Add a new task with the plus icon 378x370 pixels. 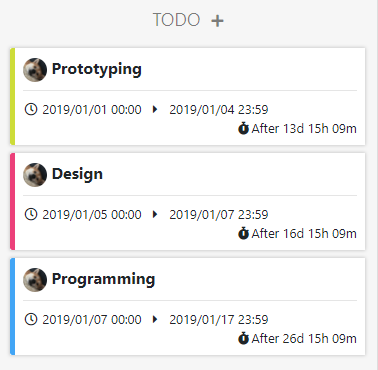tap(217, 21)
